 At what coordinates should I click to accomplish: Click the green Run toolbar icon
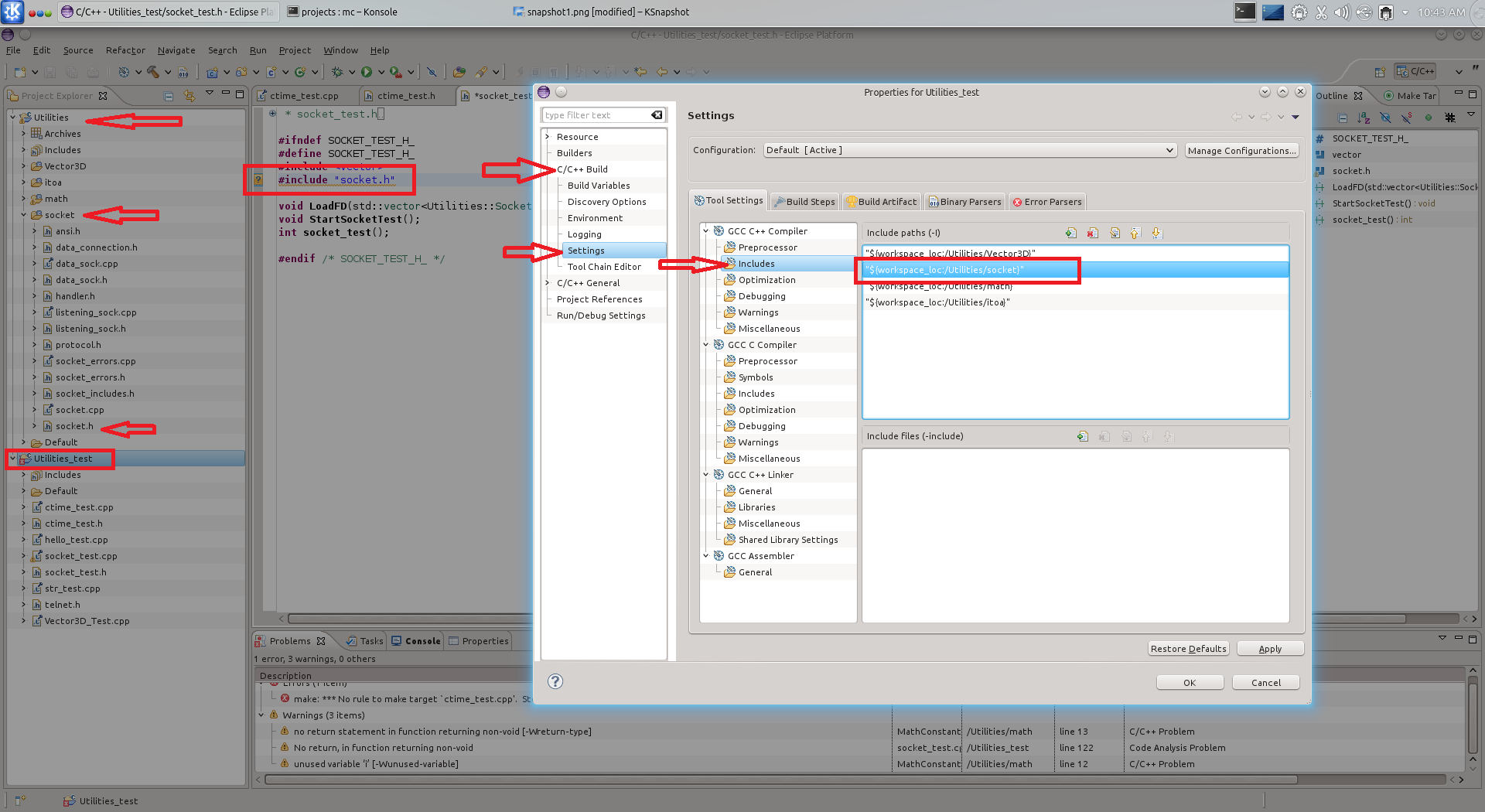click(x=367, y=72)
